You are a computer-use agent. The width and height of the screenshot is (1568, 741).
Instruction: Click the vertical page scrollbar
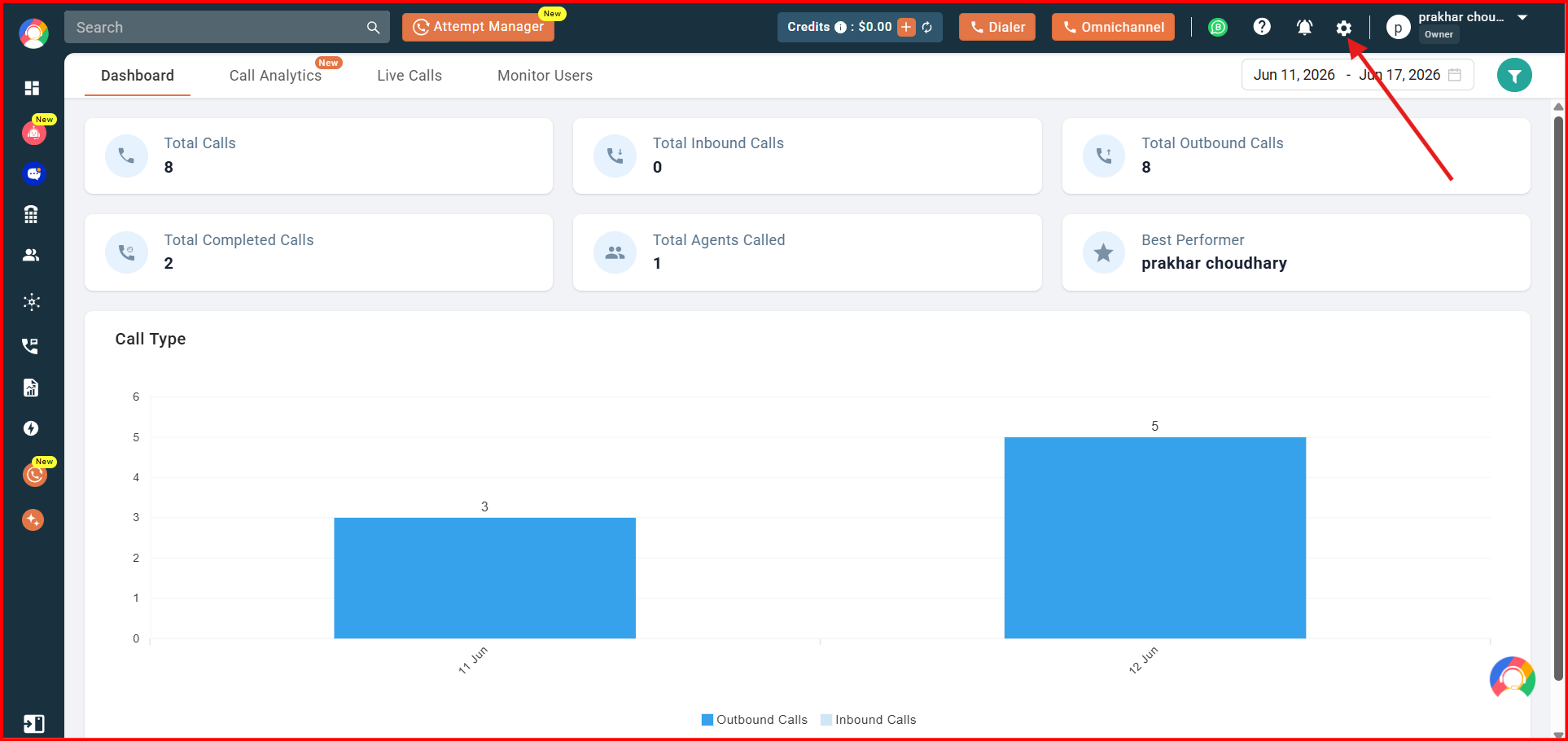pos(1558,397)
